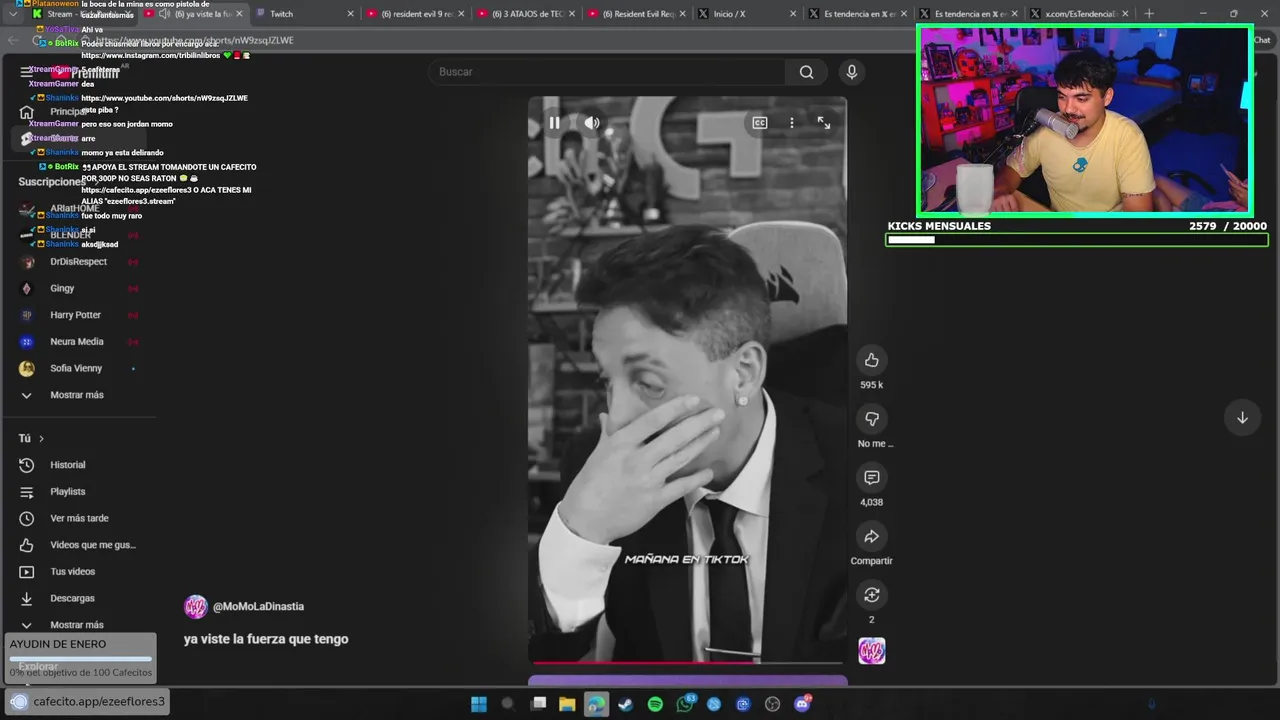1280x720 pixels.
Task: Switch to the Inicio / X tab
Action: (x=745, y=14)
